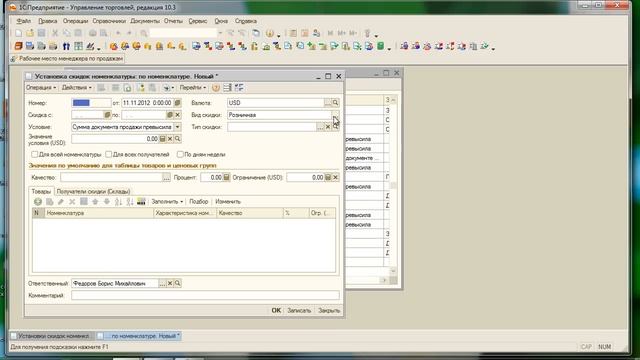This screenshot has height=360, width=640.
Task: Open calendar picker next to document date
Action: 178,103
